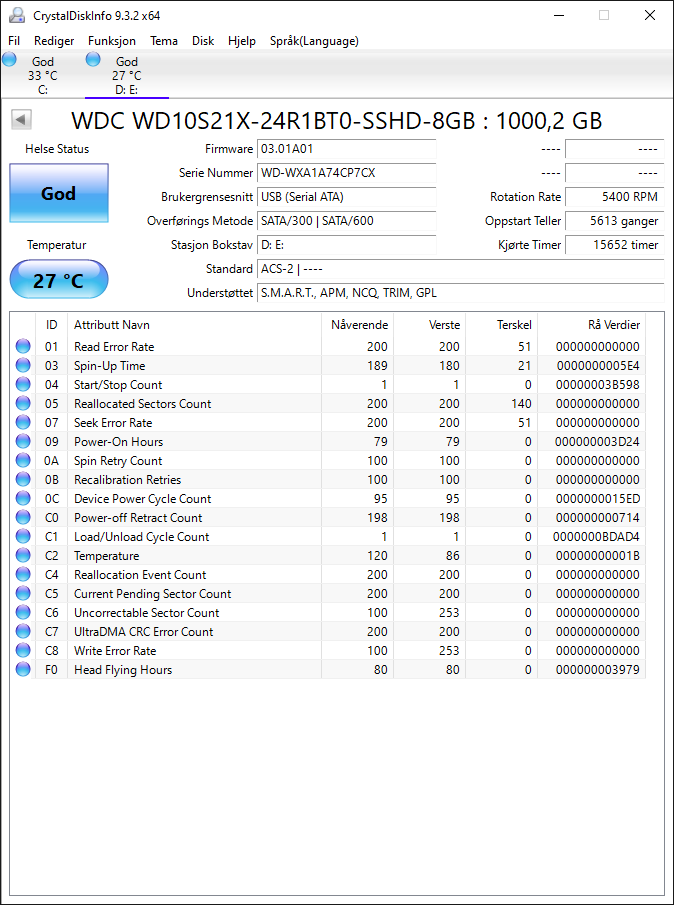Viewport: 674px width, 905px height.
Task: Click raw value 0000000005E4
Action: tap(598, 365)
